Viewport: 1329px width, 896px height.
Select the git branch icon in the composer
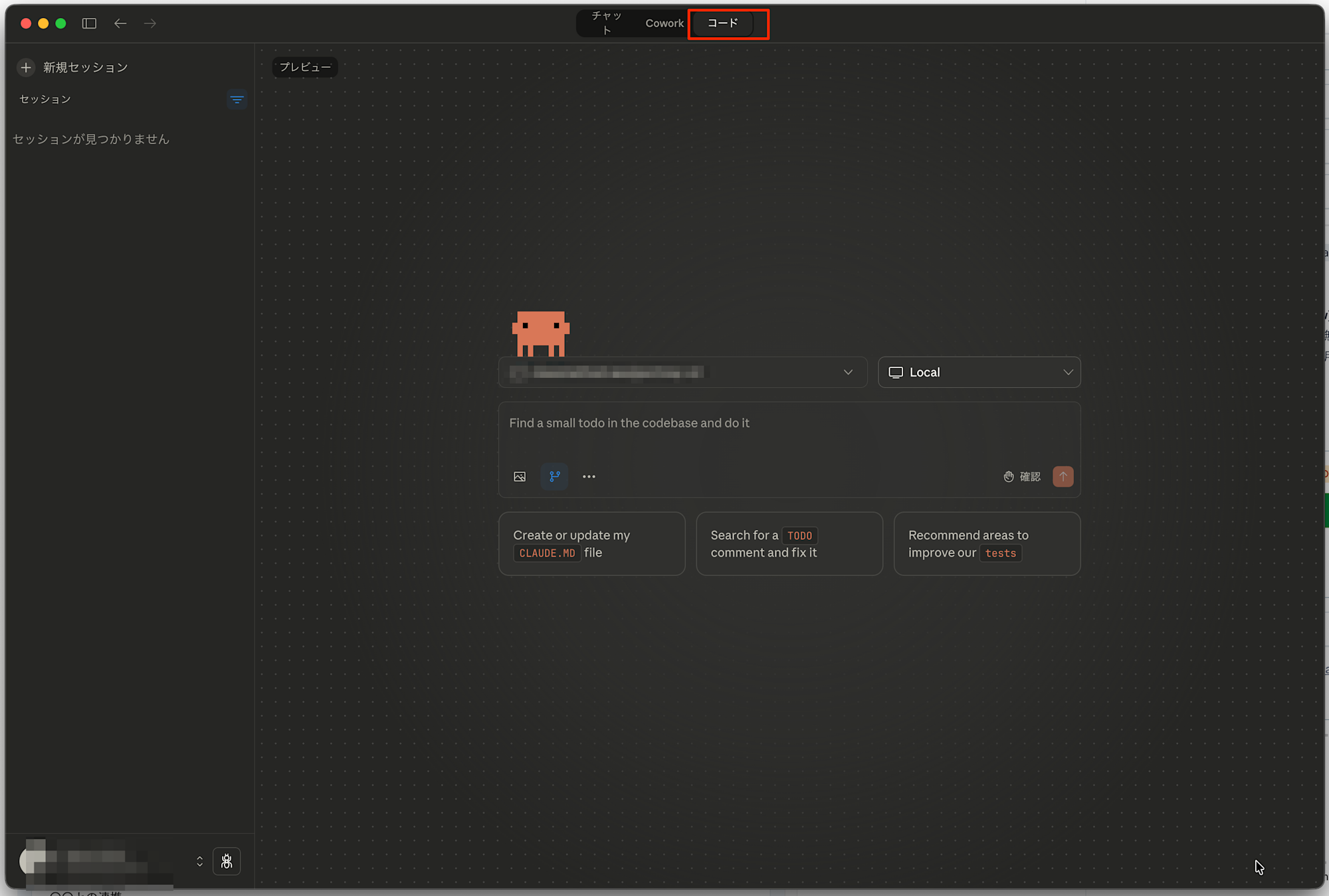click(x=554, y=476)
